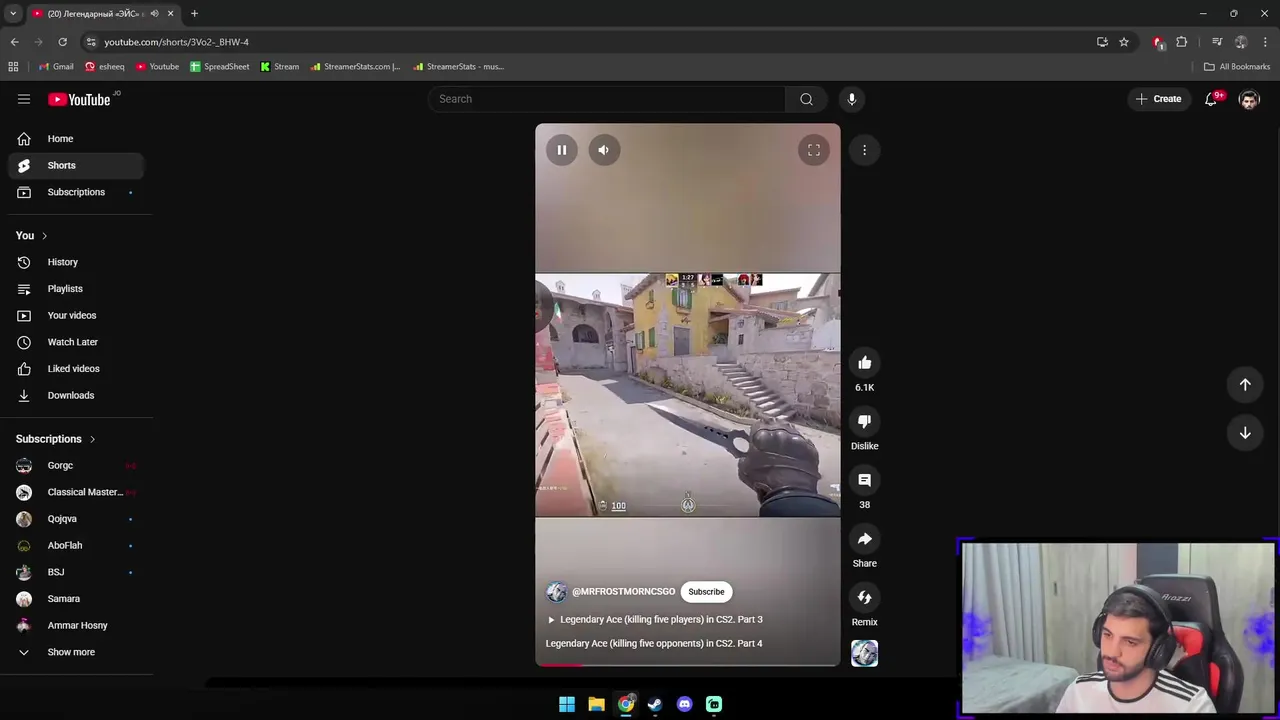Image resolution: width=1280 pixels, height=720 pixels.
Task: Open Playlists in the sidebar
Action: (x=76, y=289)
